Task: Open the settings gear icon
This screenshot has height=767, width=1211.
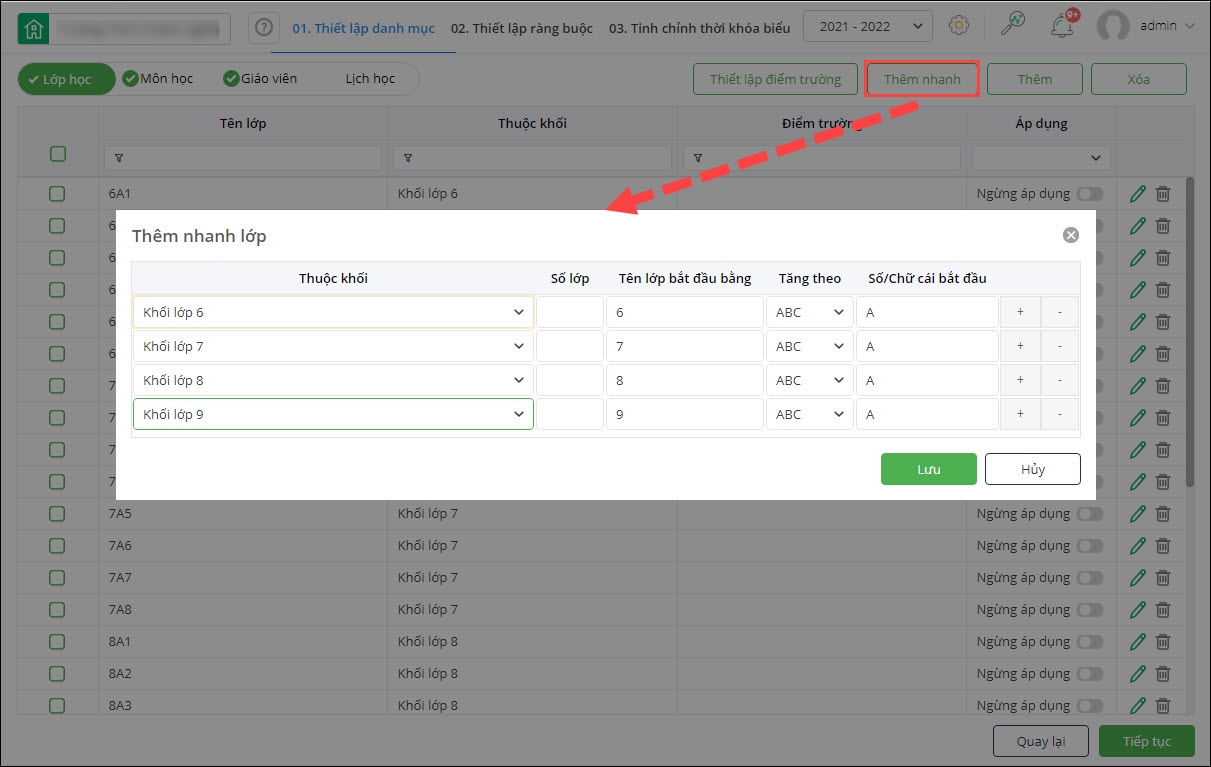Action: click(958, 26)
